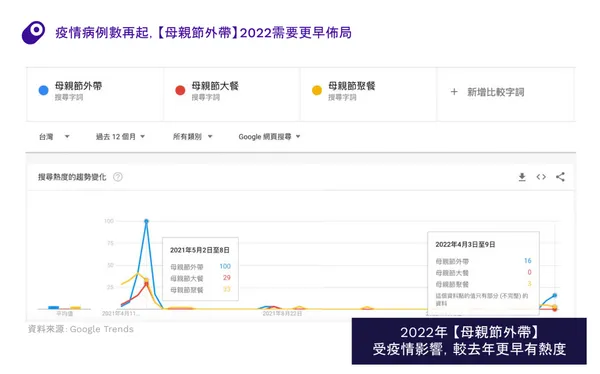Image resolution: width=600 pixels, height=374 pixels.
Task: Click the value 100 in the tooltip
Action: [x=225, y=266]
